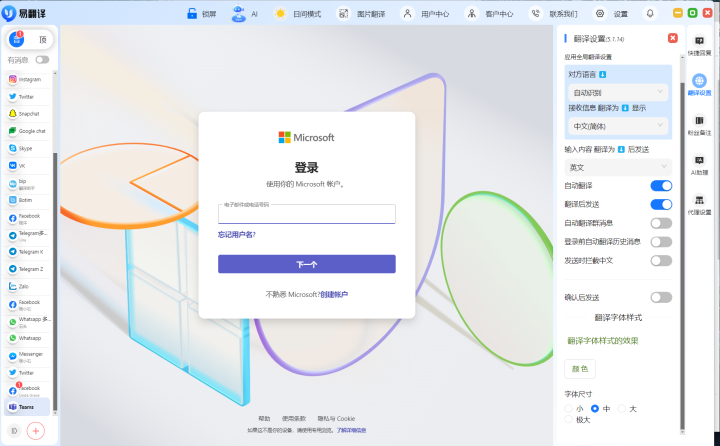Open 图片翻译 image translation

pos(362,14)
